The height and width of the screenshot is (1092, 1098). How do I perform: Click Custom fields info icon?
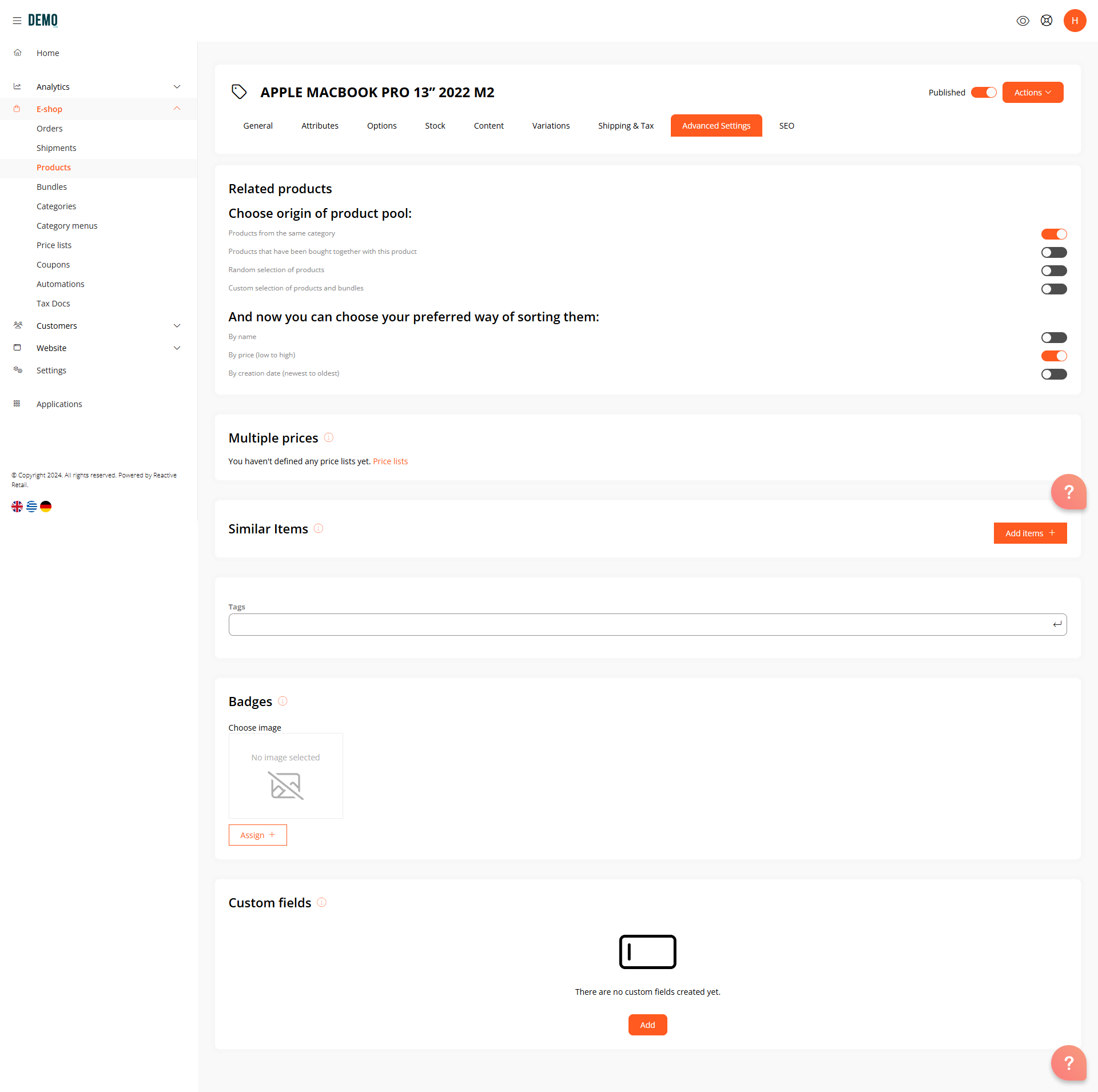click(321, 902)
